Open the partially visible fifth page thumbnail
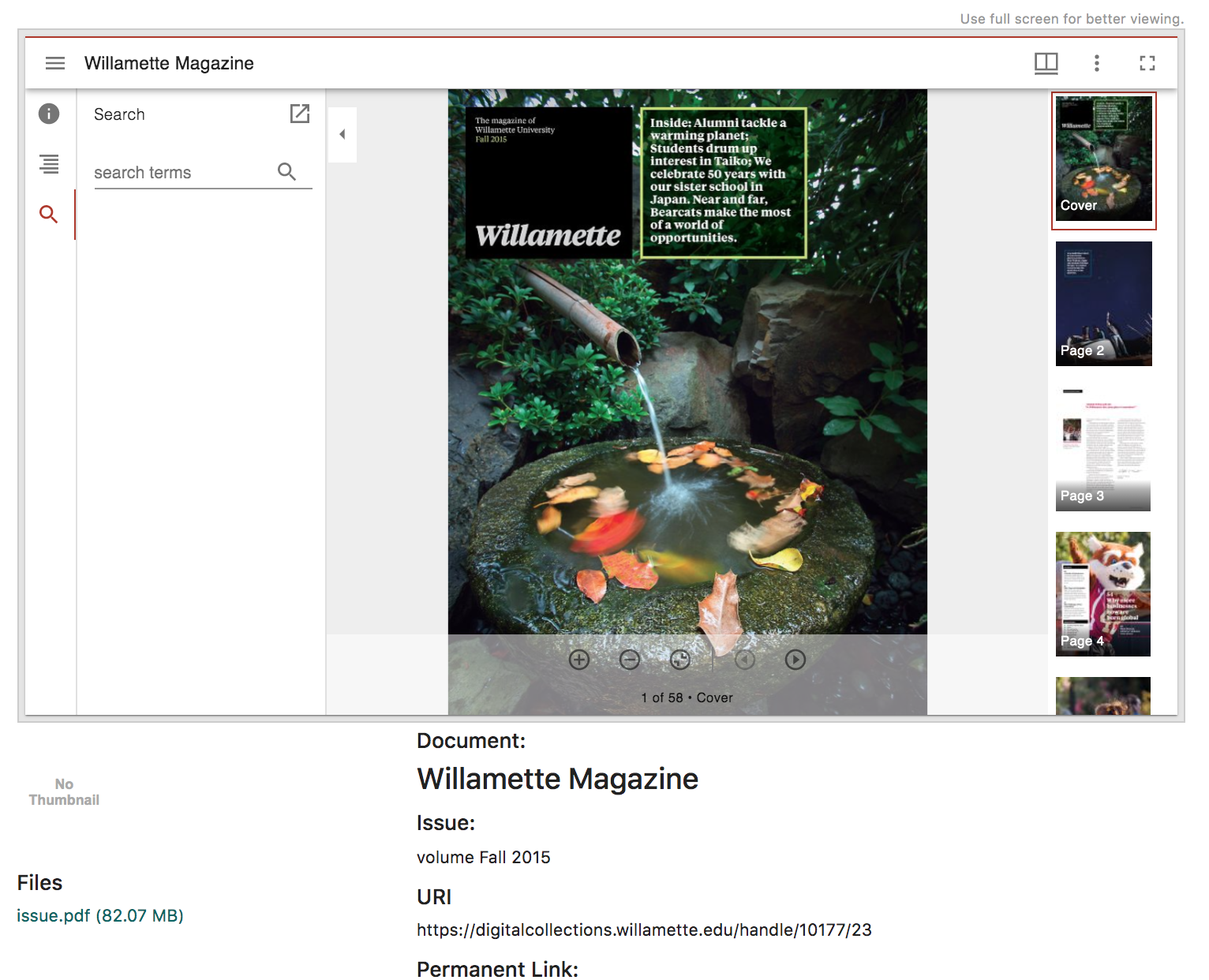 click(1103, 696)
